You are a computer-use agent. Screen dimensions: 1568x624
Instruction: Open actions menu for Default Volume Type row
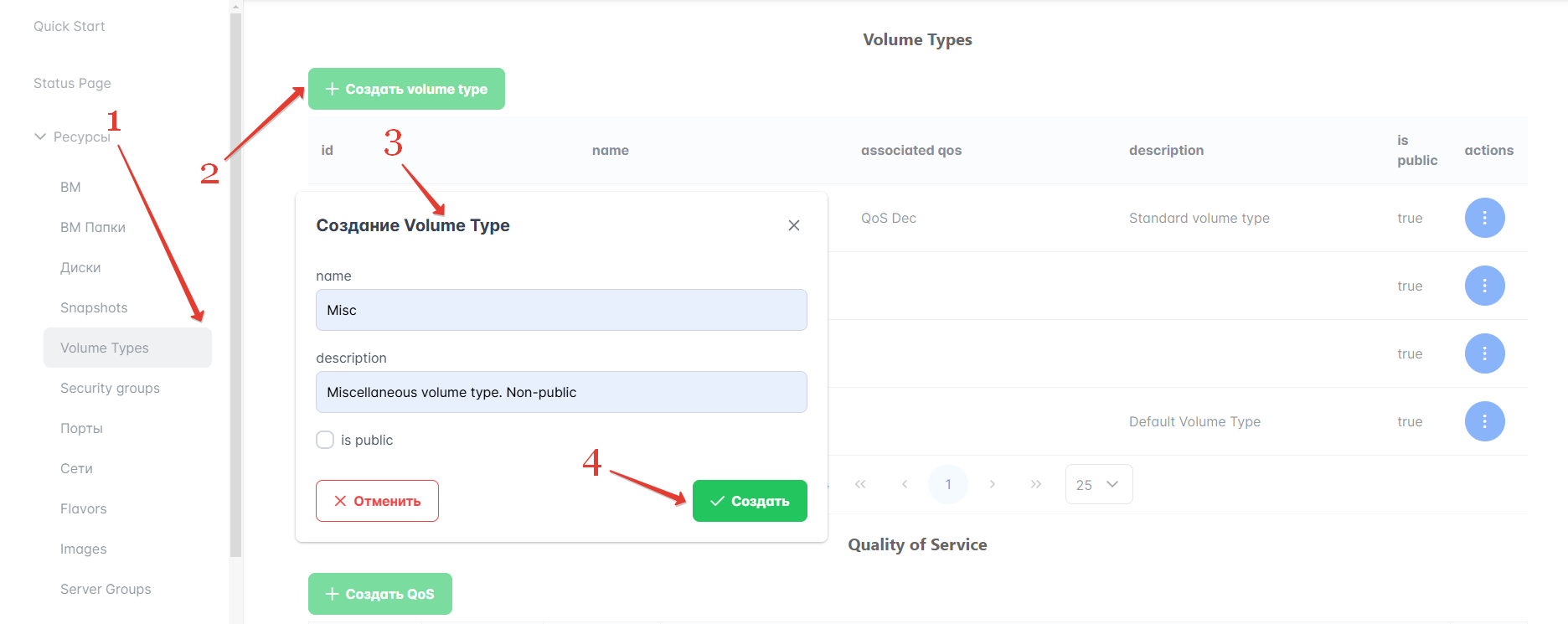(1484, 421)
